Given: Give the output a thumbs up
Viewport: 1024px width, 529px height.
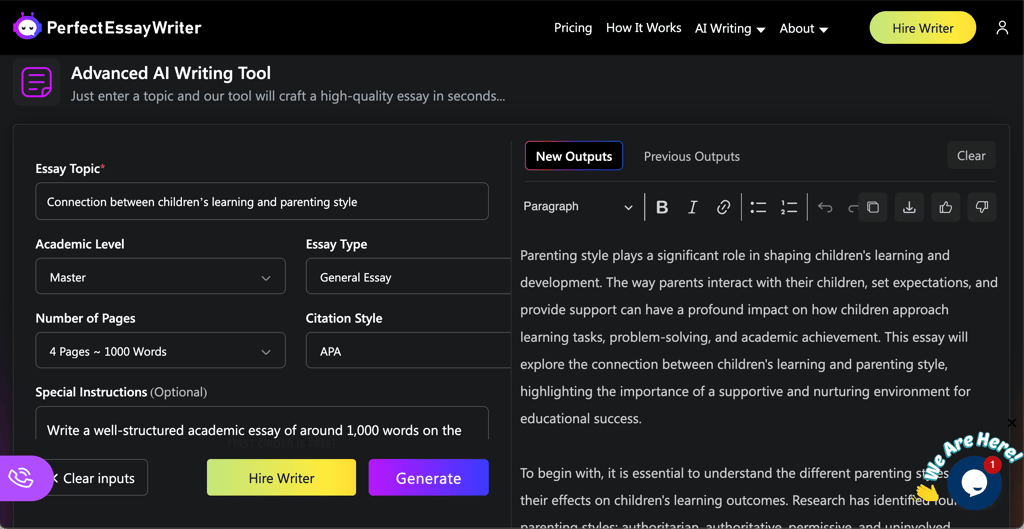Looking at the screenshot, I should click(945, 207).
